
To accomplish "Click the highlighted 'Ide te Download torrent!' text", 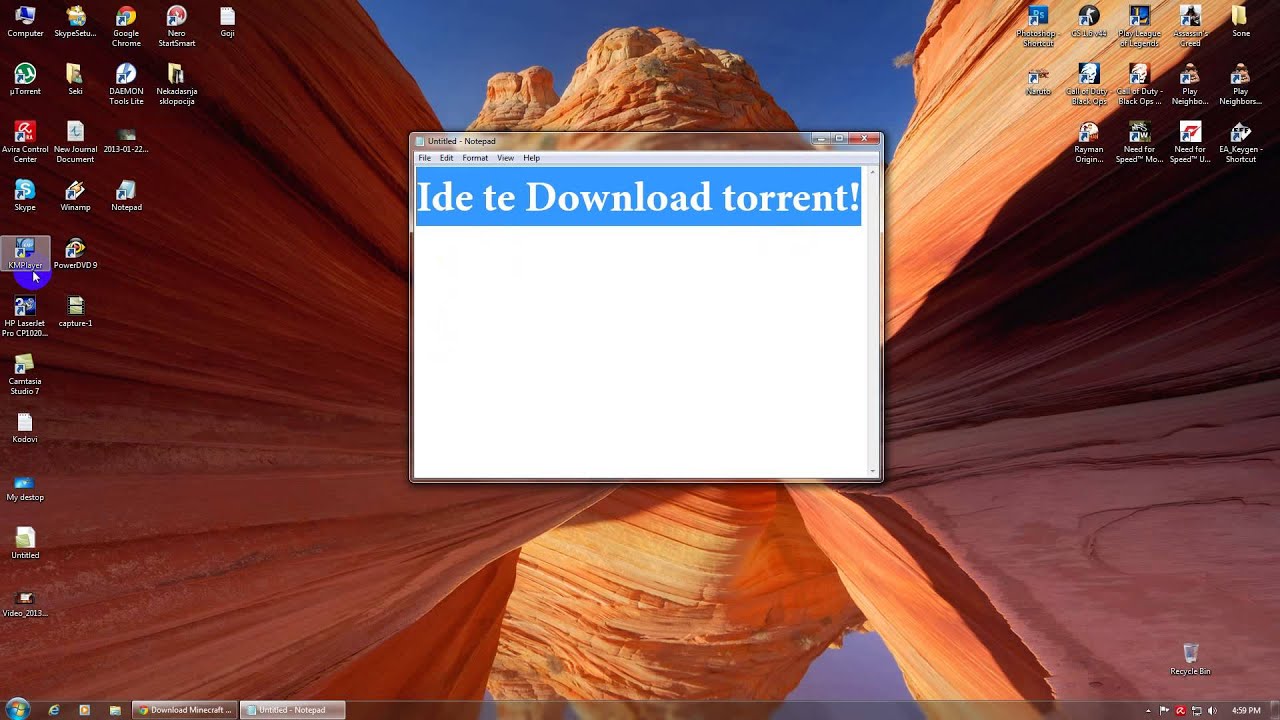I will (638, 197).
